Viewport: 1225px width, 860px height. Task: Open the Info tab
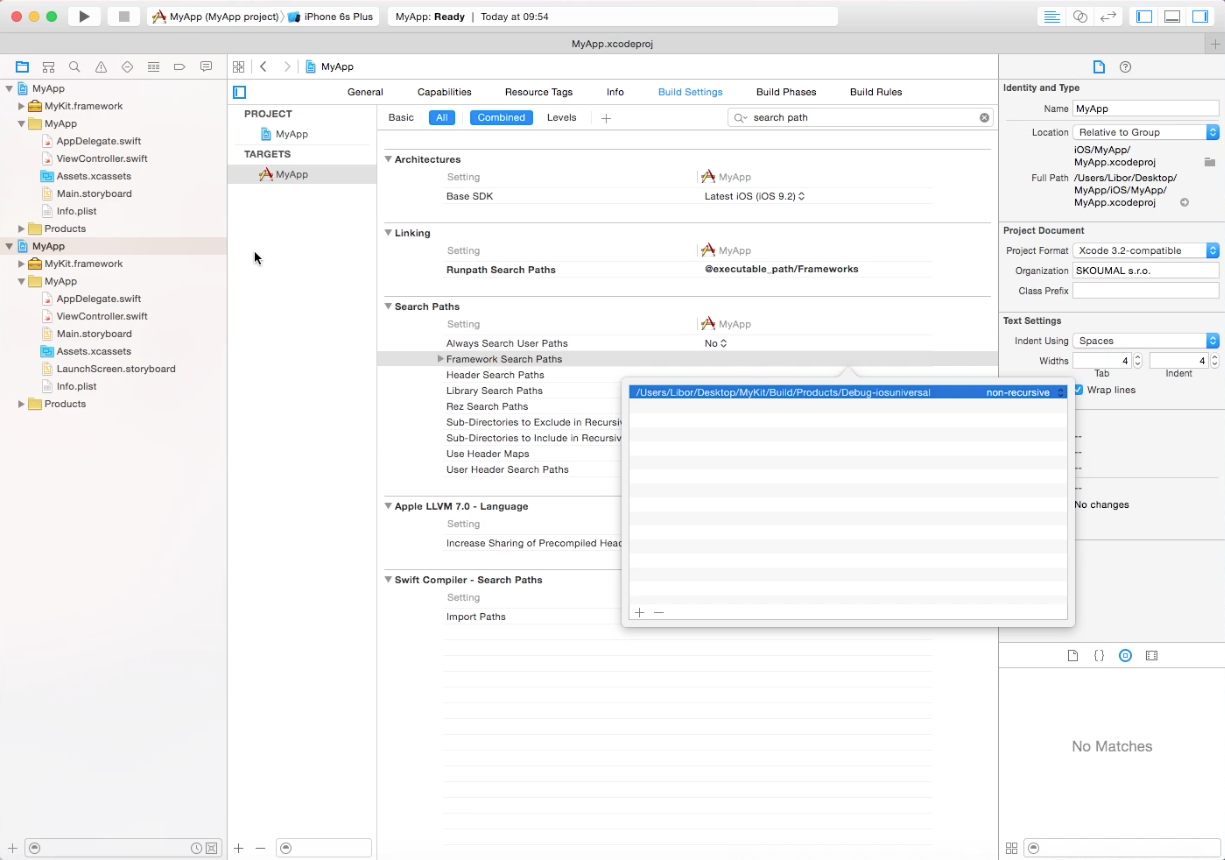click(615, 92)
